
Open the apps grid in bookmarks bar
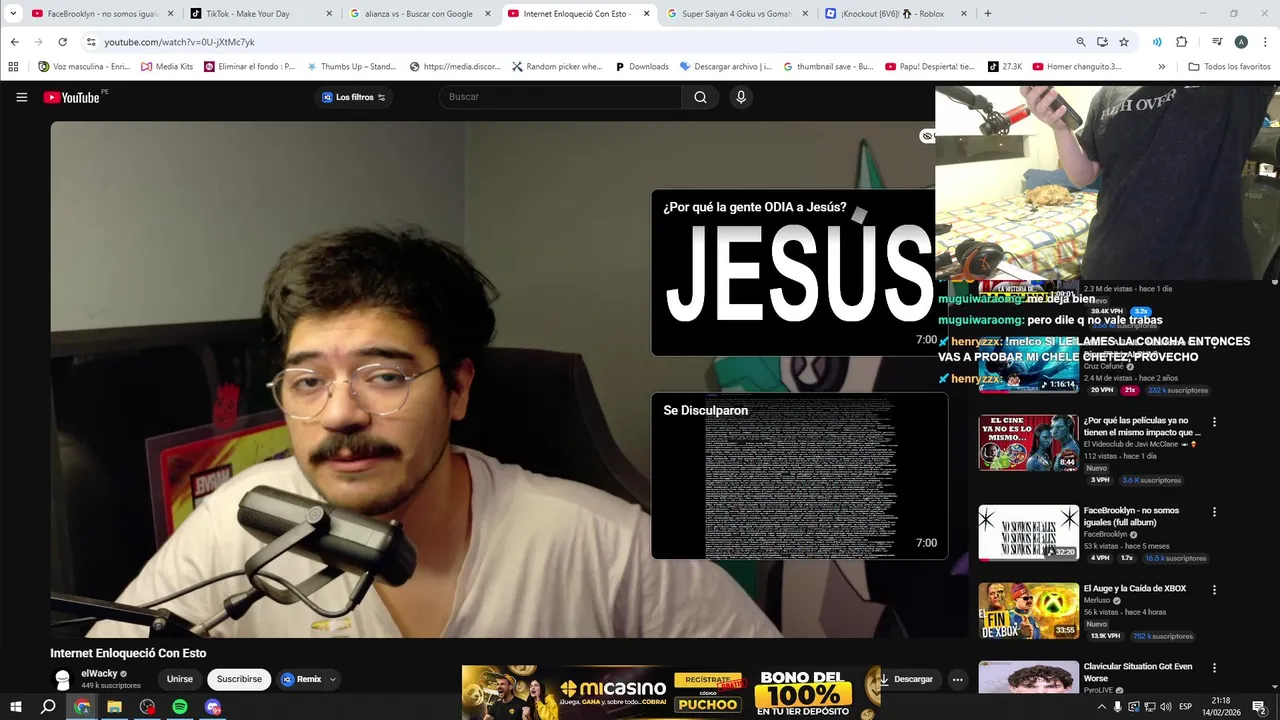13,67
